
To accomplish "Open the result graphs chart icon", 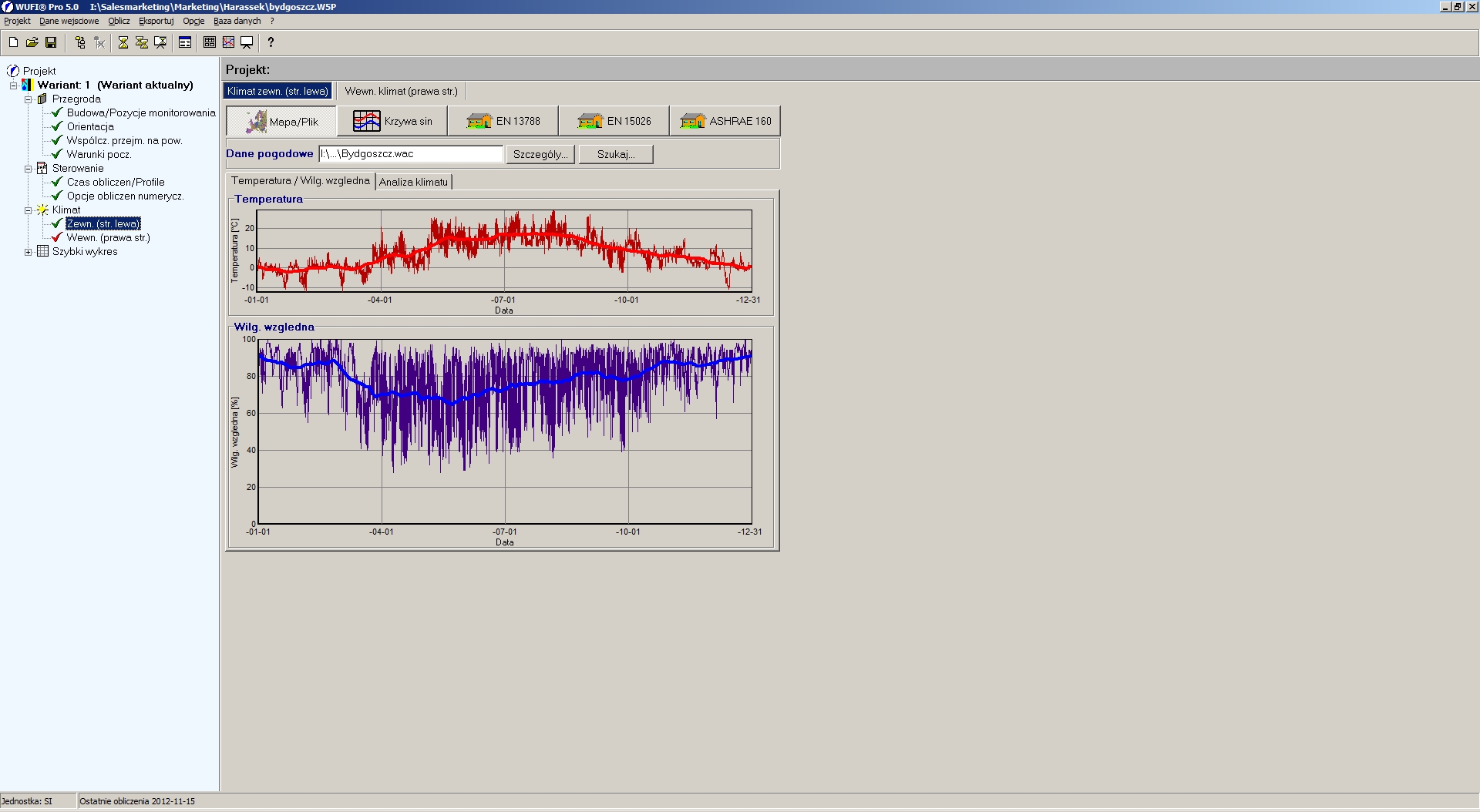I will coord(228,42).
